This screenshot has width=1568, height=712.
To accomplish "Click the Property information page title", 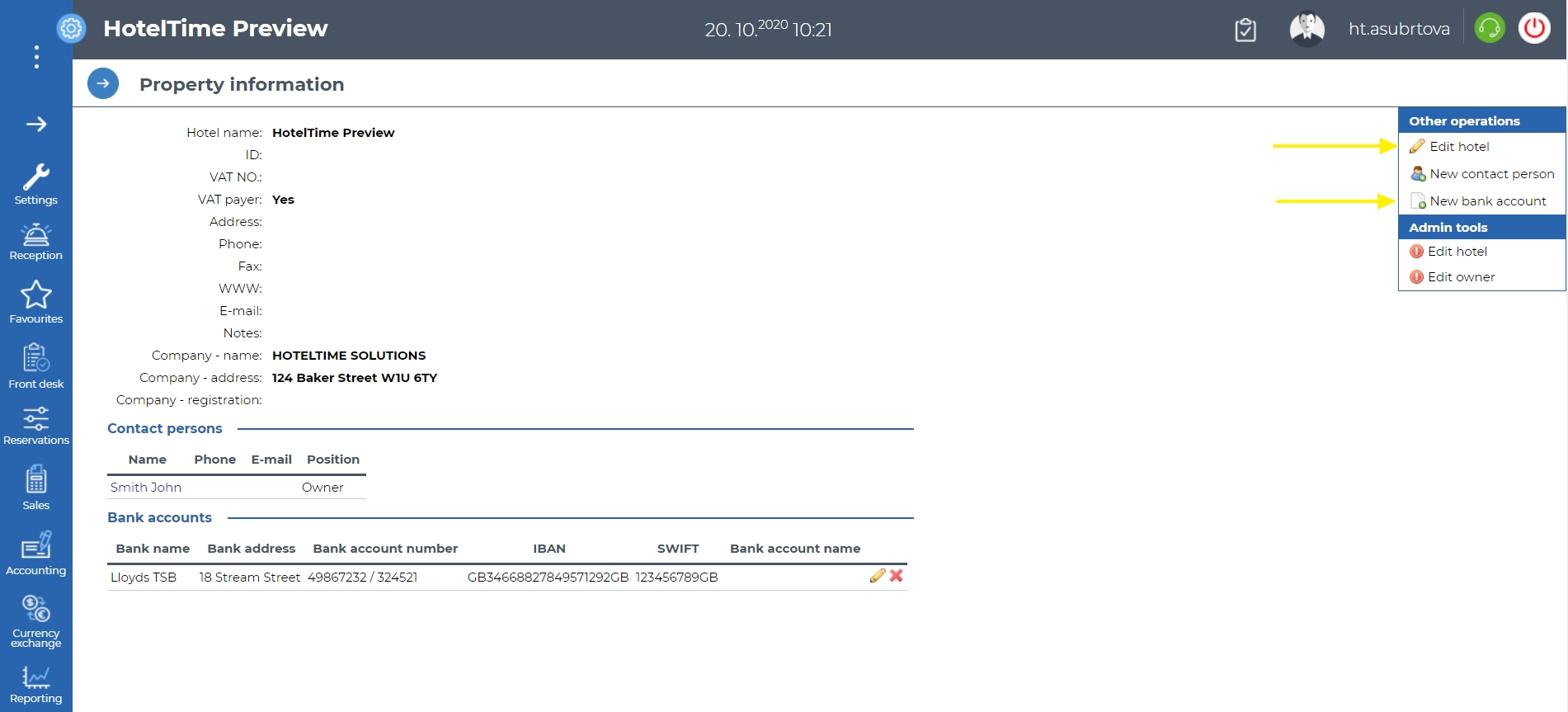I will (242, 84).
